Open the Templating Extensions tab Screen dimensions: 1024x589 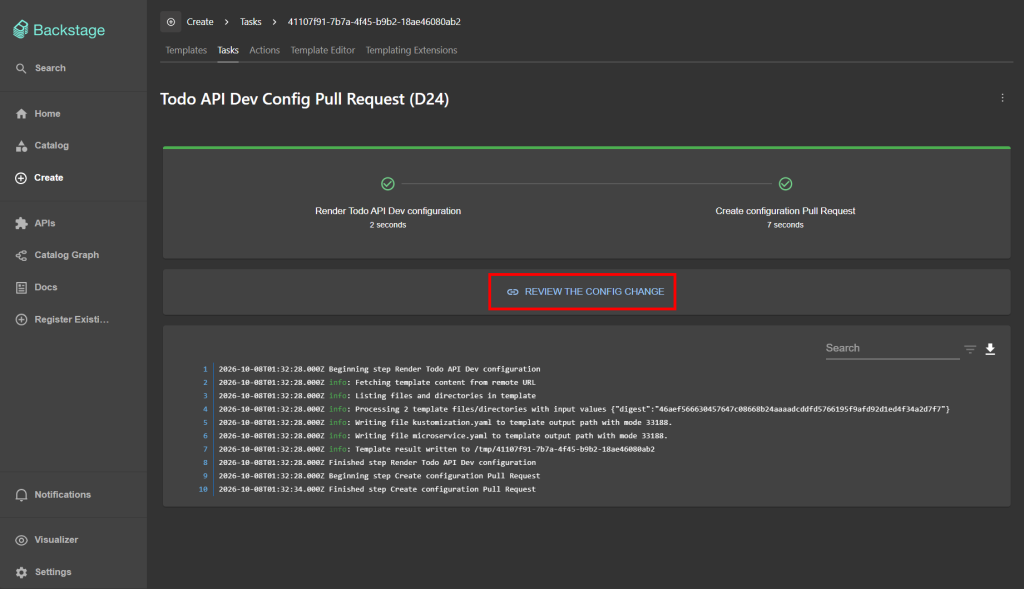coord(411,50)
